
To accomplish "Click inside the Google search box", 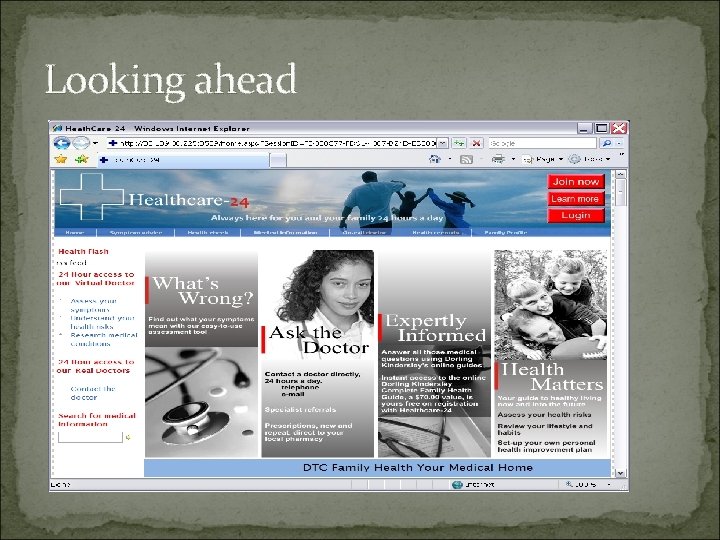I will point(542,143).
